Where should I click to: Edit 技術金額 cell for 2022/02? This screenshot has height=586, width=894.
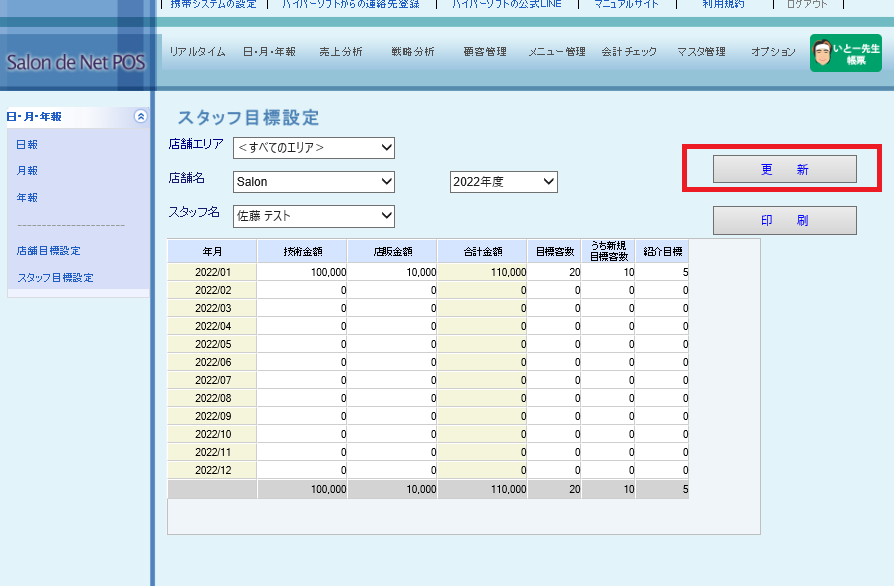(x=303, y=290)
